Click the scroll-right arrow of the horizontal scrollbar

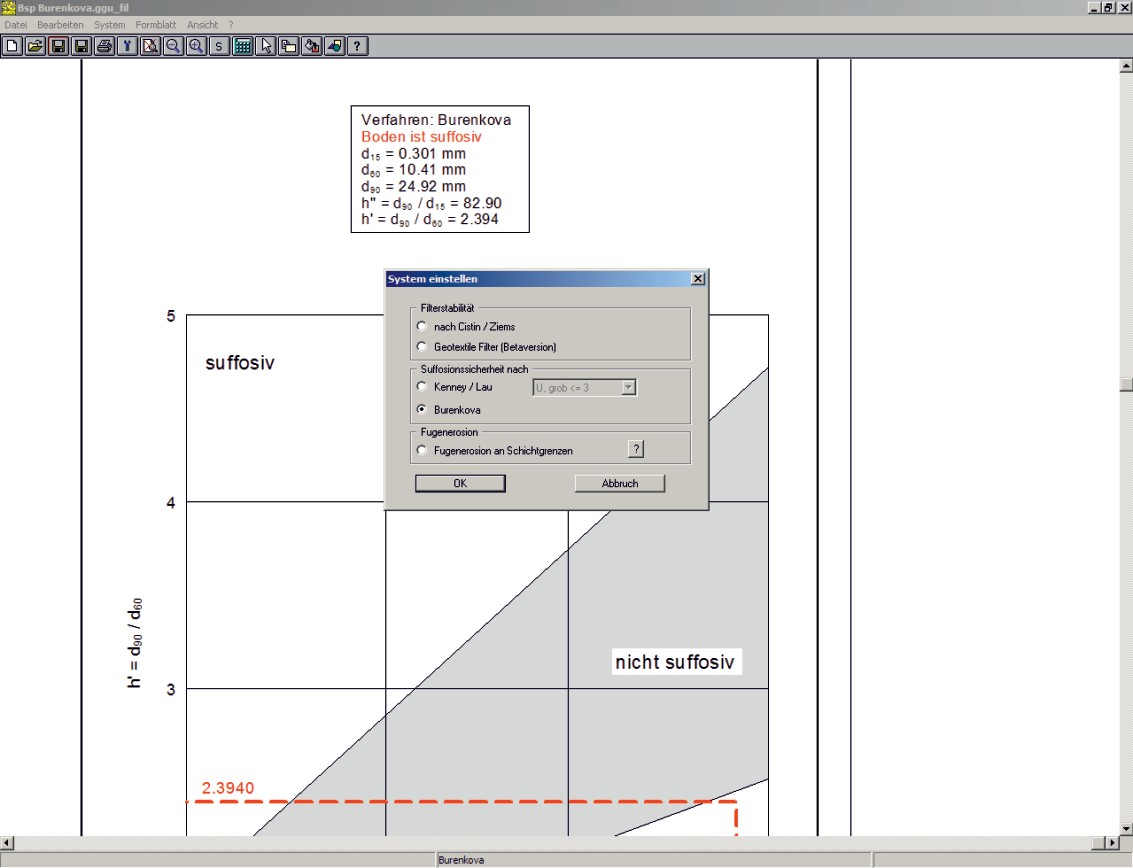1113,843
